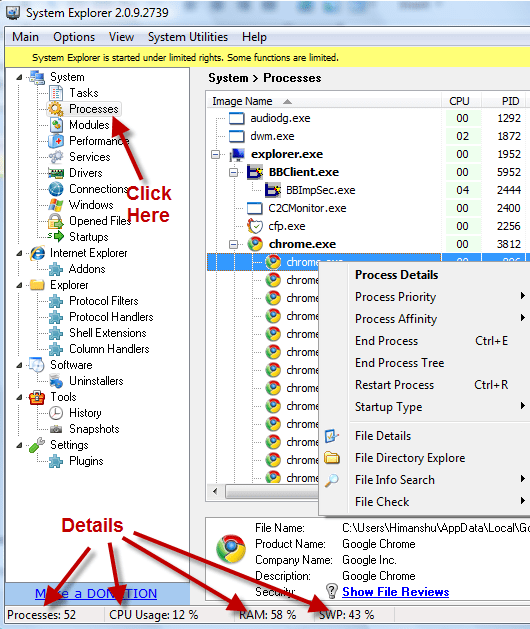The image size is (530, 629).
Task: Open Drivers via its chip icon
Action: click(56, 173)
